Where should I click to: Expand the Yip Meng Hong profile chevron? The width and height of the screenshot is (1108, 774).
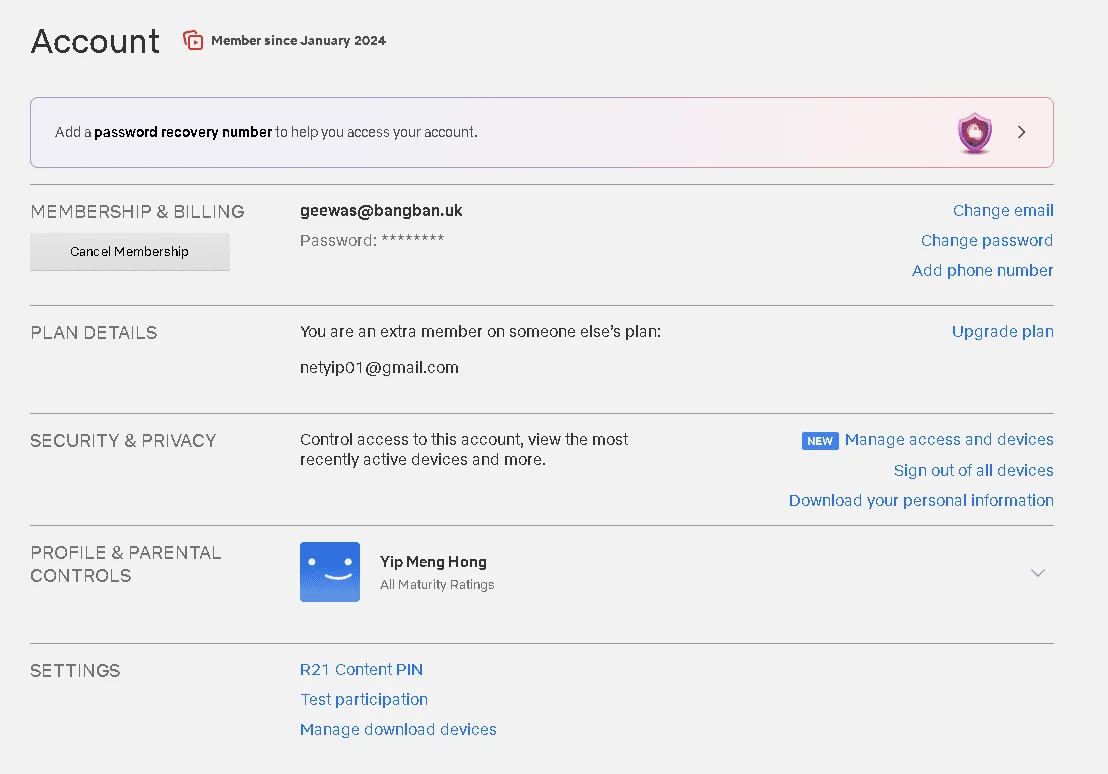pyautogui.click(x=1037, y=573)
